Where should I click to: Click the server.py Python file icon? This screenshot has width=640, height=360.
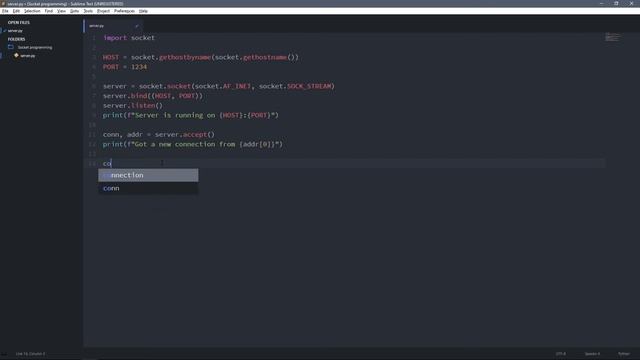coord(16,56)
